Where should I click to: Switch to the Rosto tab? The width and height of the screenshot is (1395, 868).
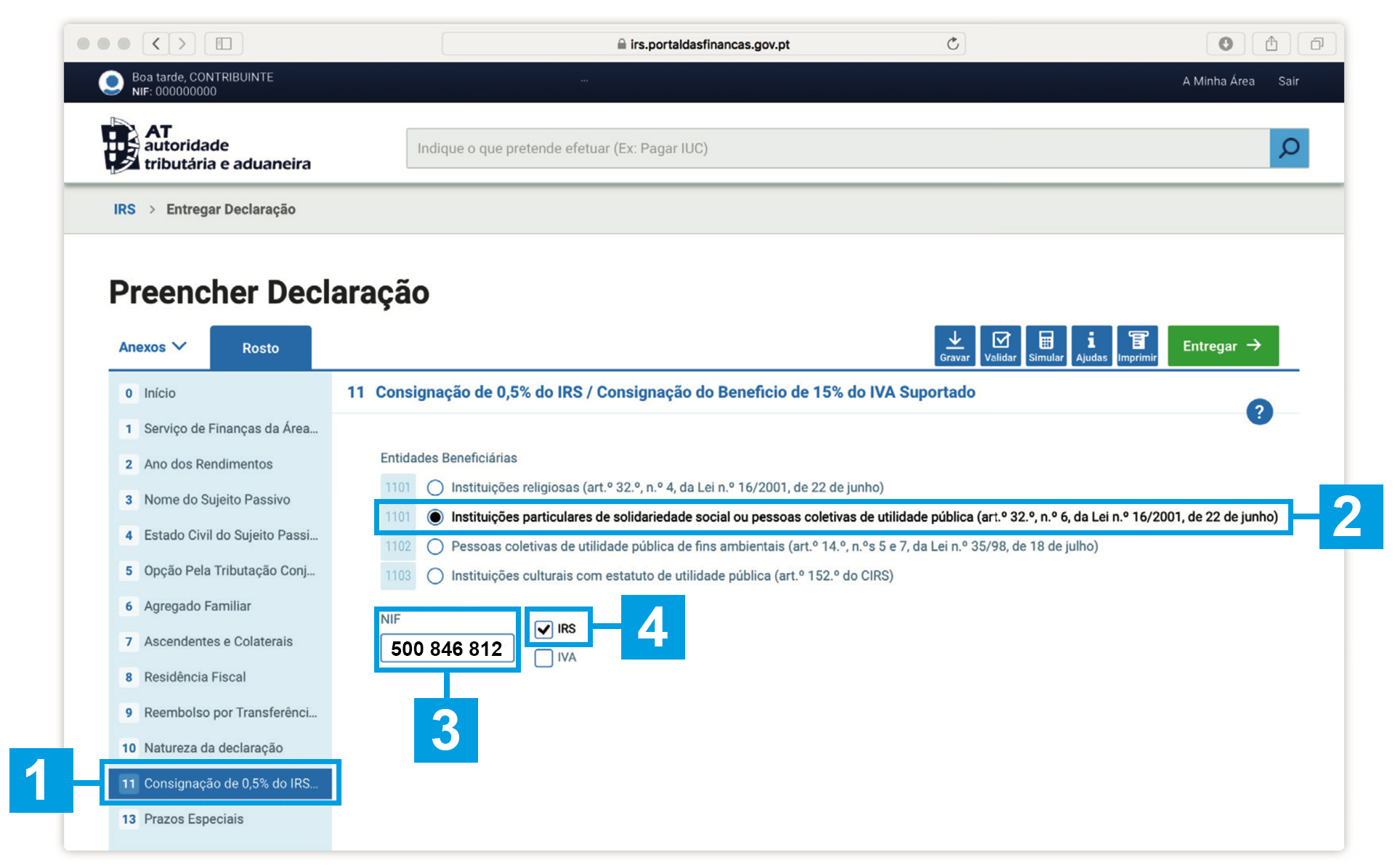[260, 348]
